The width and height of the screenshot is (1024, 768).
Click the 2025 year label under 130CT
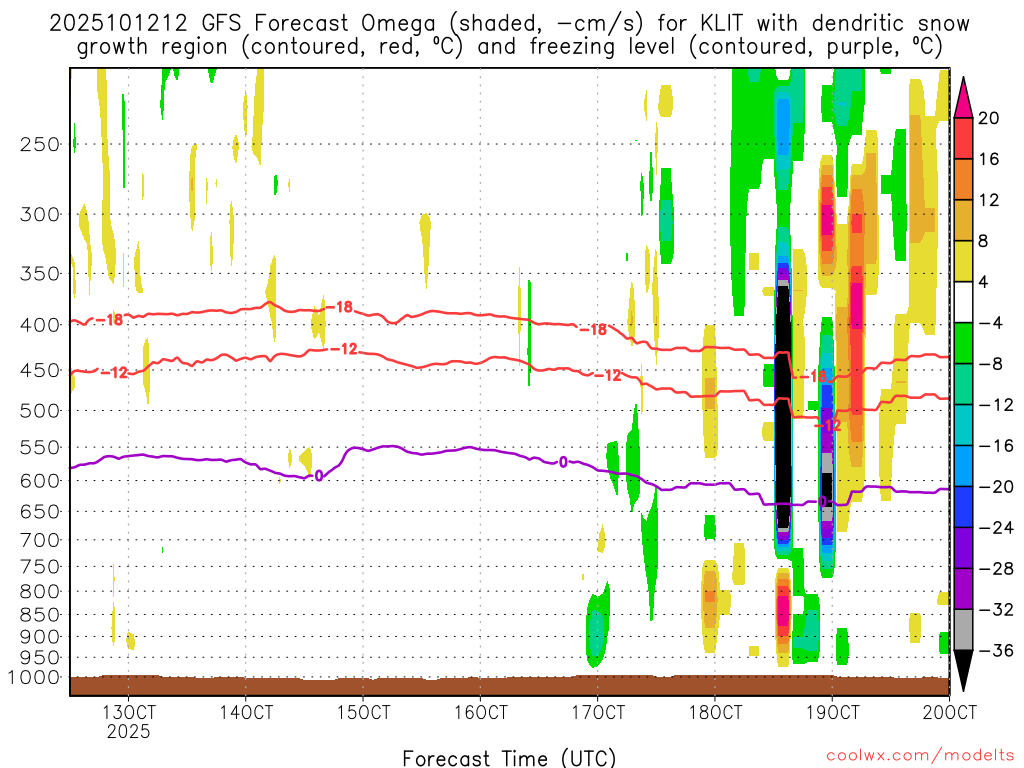[x=128, y=731]
